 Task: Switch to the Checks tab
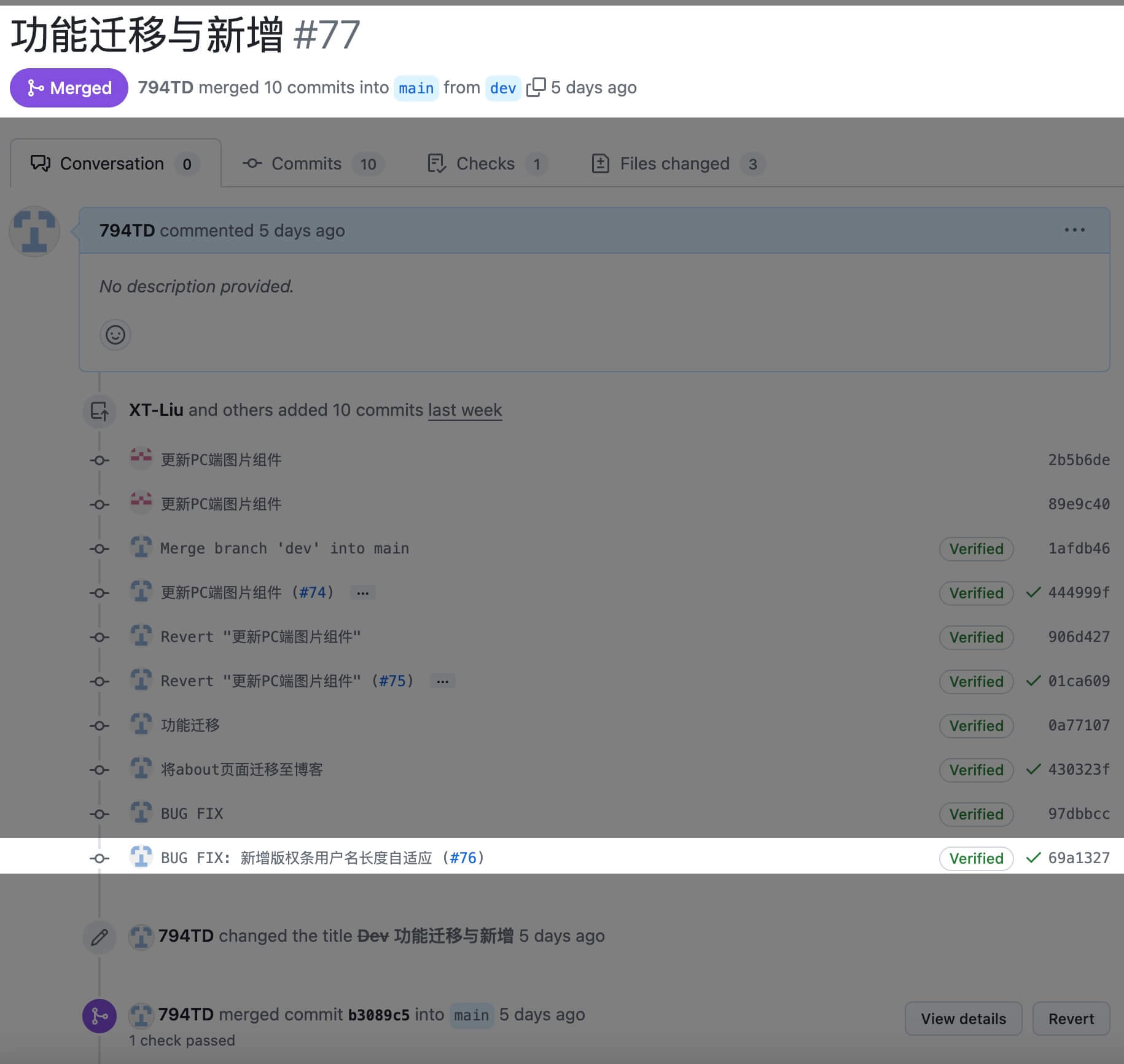(x=486, y=163)
